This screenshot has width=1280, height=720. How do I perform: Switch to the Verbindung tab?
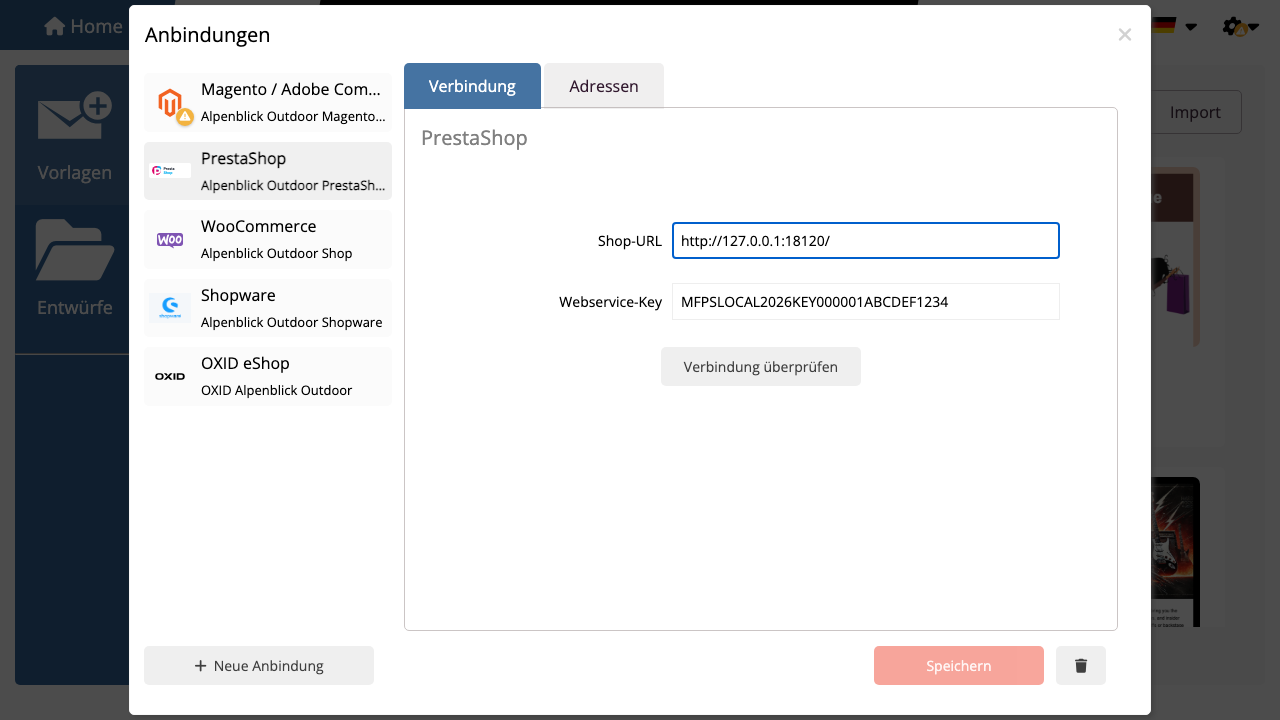coord(472,86)
